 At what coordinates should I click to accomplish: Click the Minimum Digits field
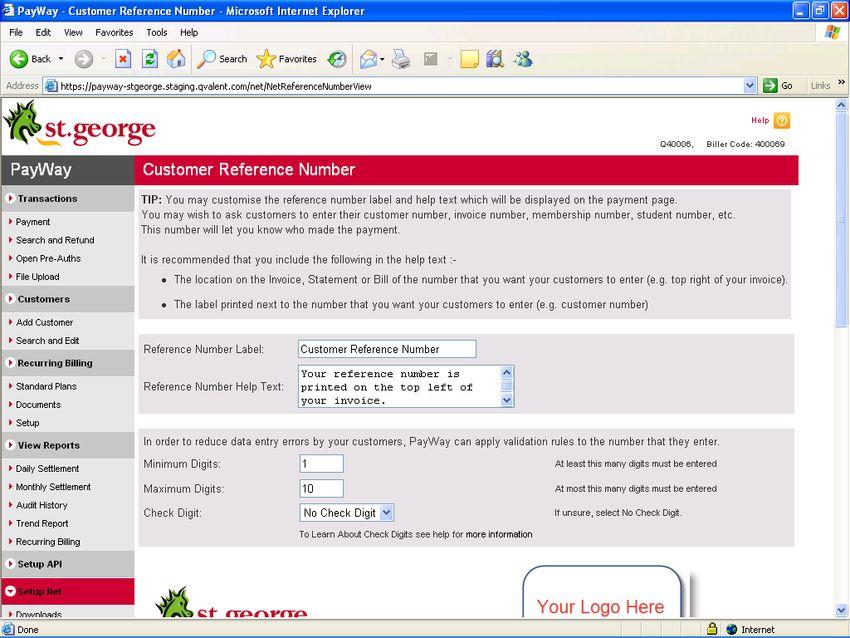tap(321, 463)
